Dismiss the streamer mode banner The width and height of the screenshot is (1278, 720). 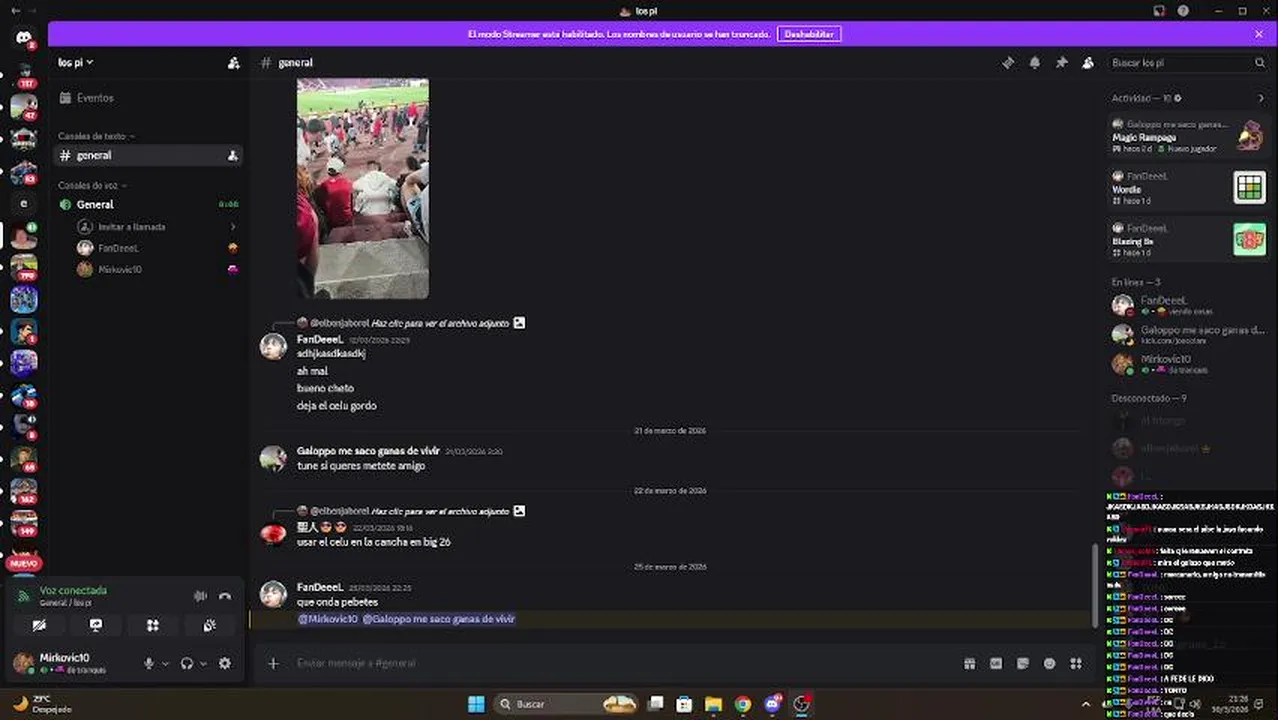pyautogui.click(x=1259, y=34)
